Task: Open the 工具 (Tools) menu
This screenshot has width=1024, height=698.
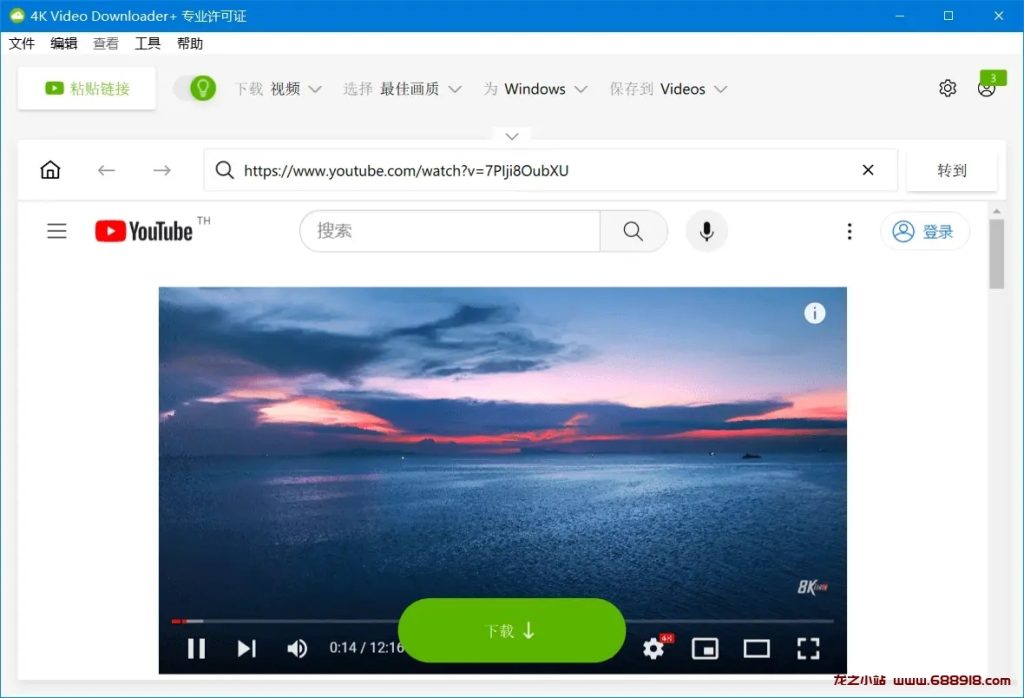Action: click(x=148, y=43)
